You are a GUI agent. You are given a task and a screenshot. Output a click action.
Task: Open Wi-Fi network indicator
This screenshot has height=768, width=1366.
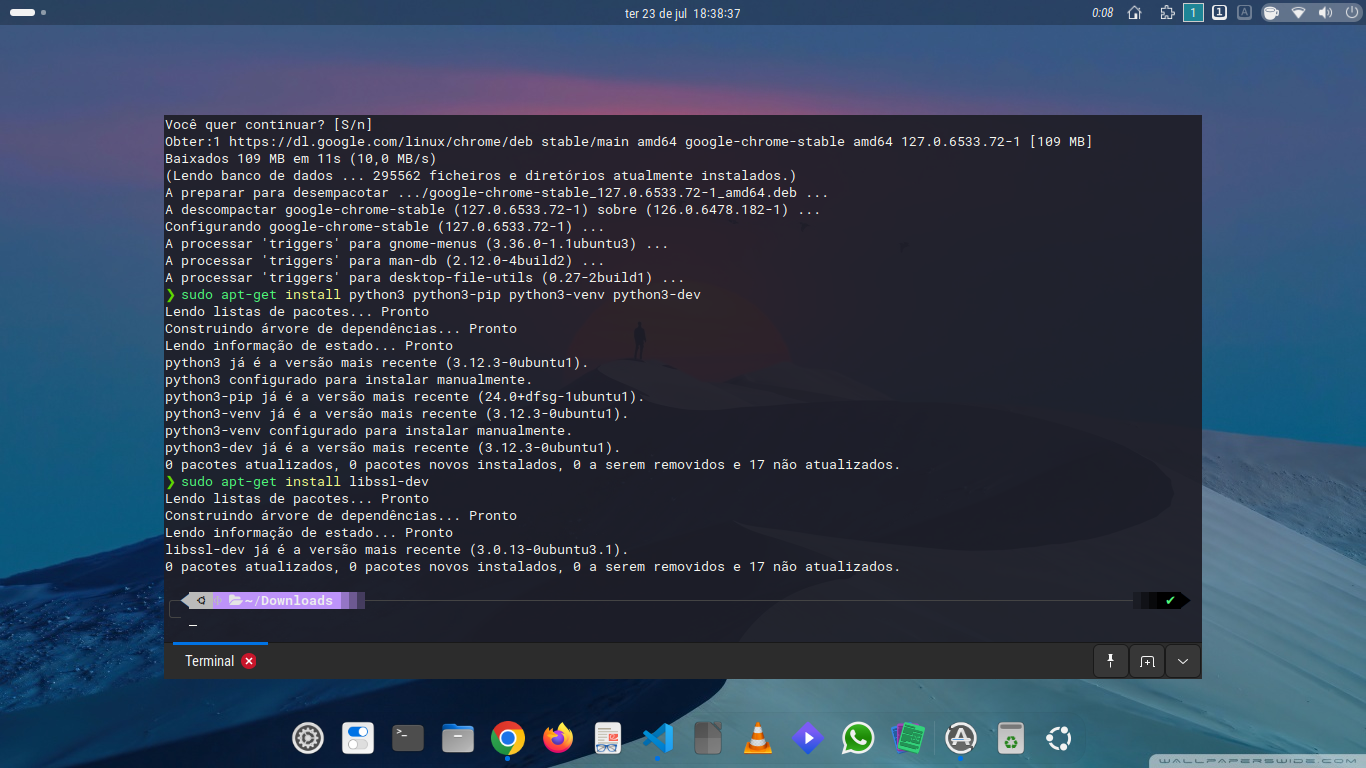1299,13
